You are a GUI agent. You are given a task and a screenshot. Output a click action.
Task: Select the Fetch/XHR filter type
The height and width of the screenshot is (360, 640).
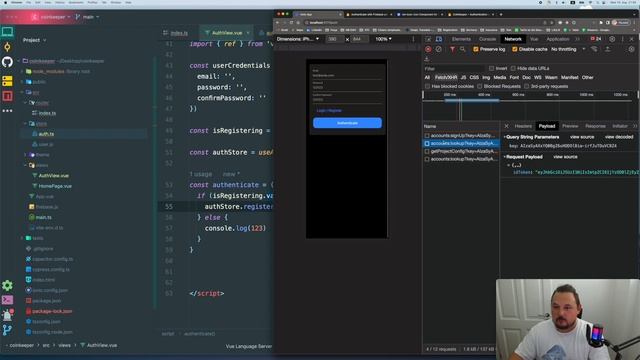click(446, 78)
